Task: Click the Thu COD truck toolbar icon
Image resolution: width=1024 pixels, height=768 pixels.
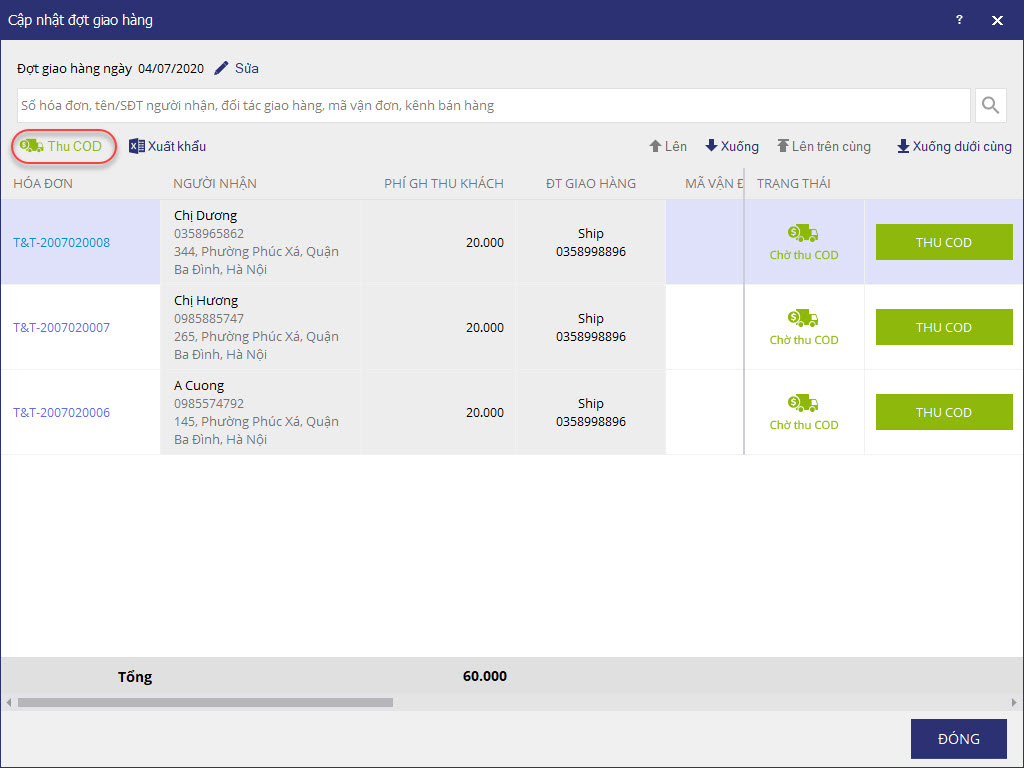Action: pos(32,146)
